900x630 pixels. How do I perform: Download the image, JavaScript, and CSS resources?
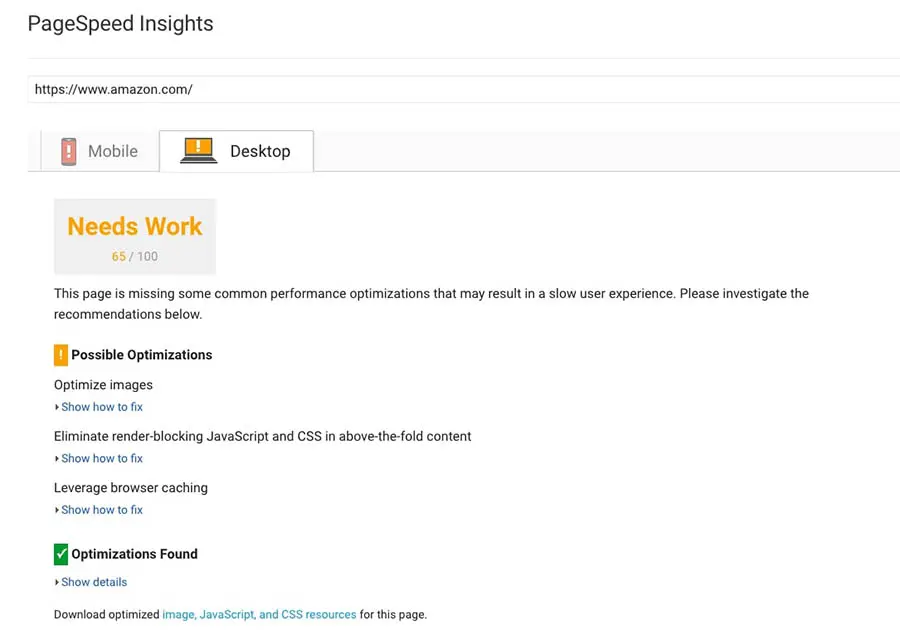(259, 614)
